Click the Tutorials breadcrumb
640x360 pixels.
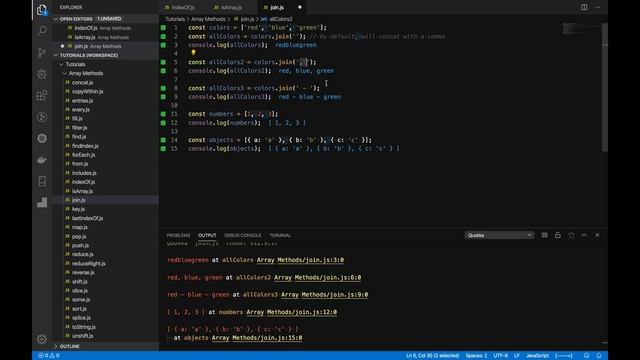point(175,19)
